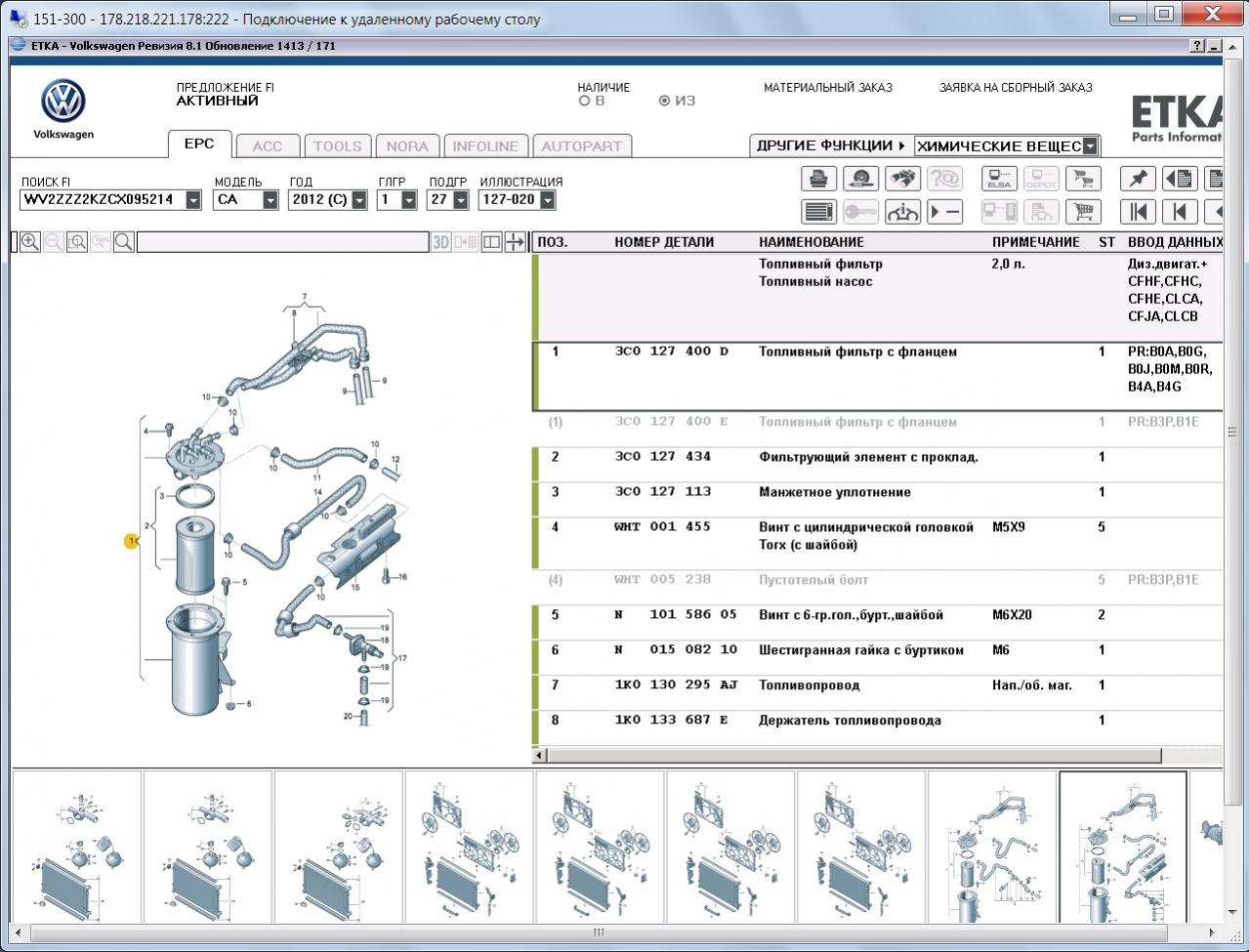Open the ИЛЛЮСТРАЦИЯ dropdown showing 127-020
Screen dimensions: 1249x952
pyautogui.click(x=548, y=200)
